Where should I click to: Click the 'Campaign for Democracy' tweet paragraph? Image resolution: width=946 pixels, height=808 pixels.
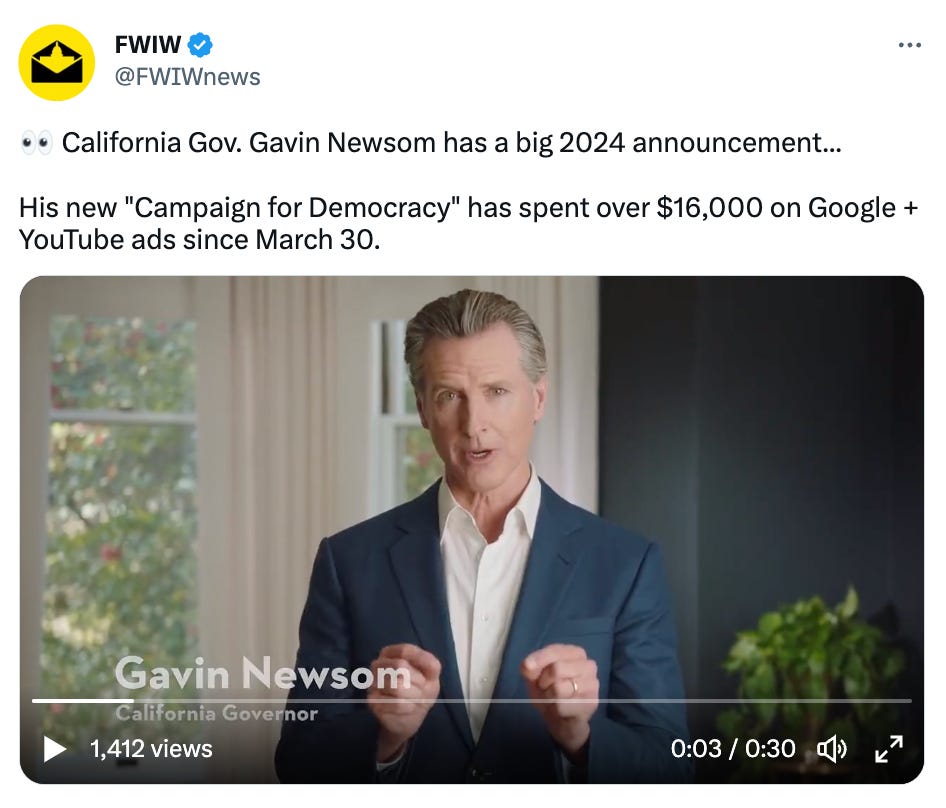(x=468, y=223)
